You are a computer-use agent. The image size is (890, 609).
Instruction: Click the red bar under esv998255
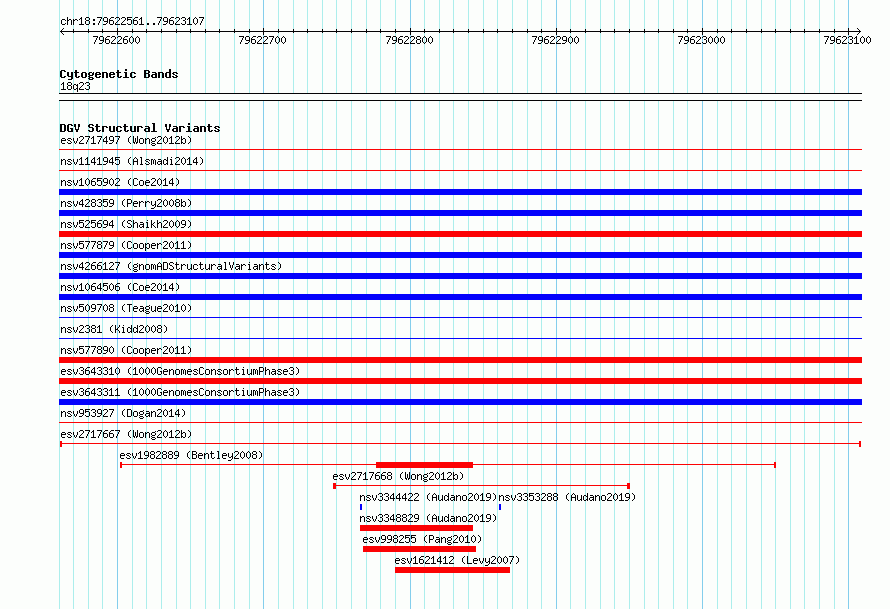[419, 549]
